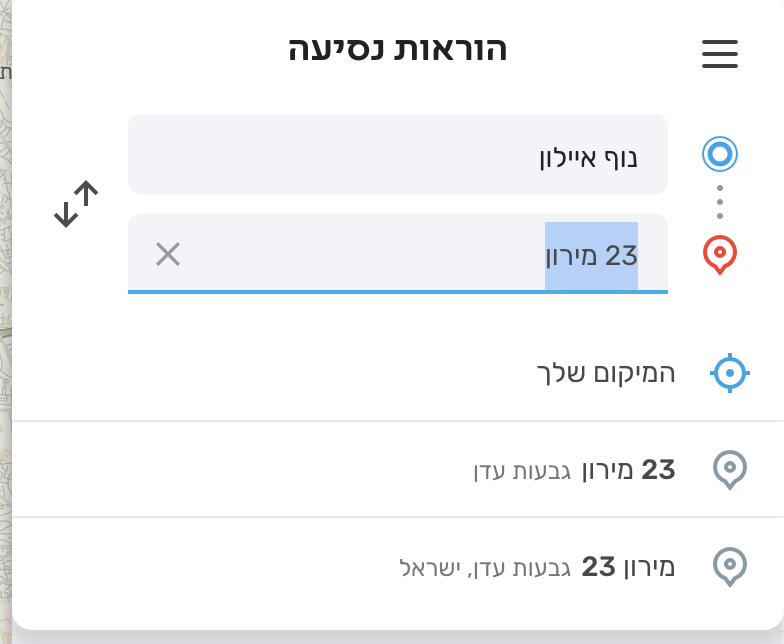This screenshot has height=644, width=784.
Task: Click empty space left of 'נוף איילון' text
Action: [x=330, y=156]
